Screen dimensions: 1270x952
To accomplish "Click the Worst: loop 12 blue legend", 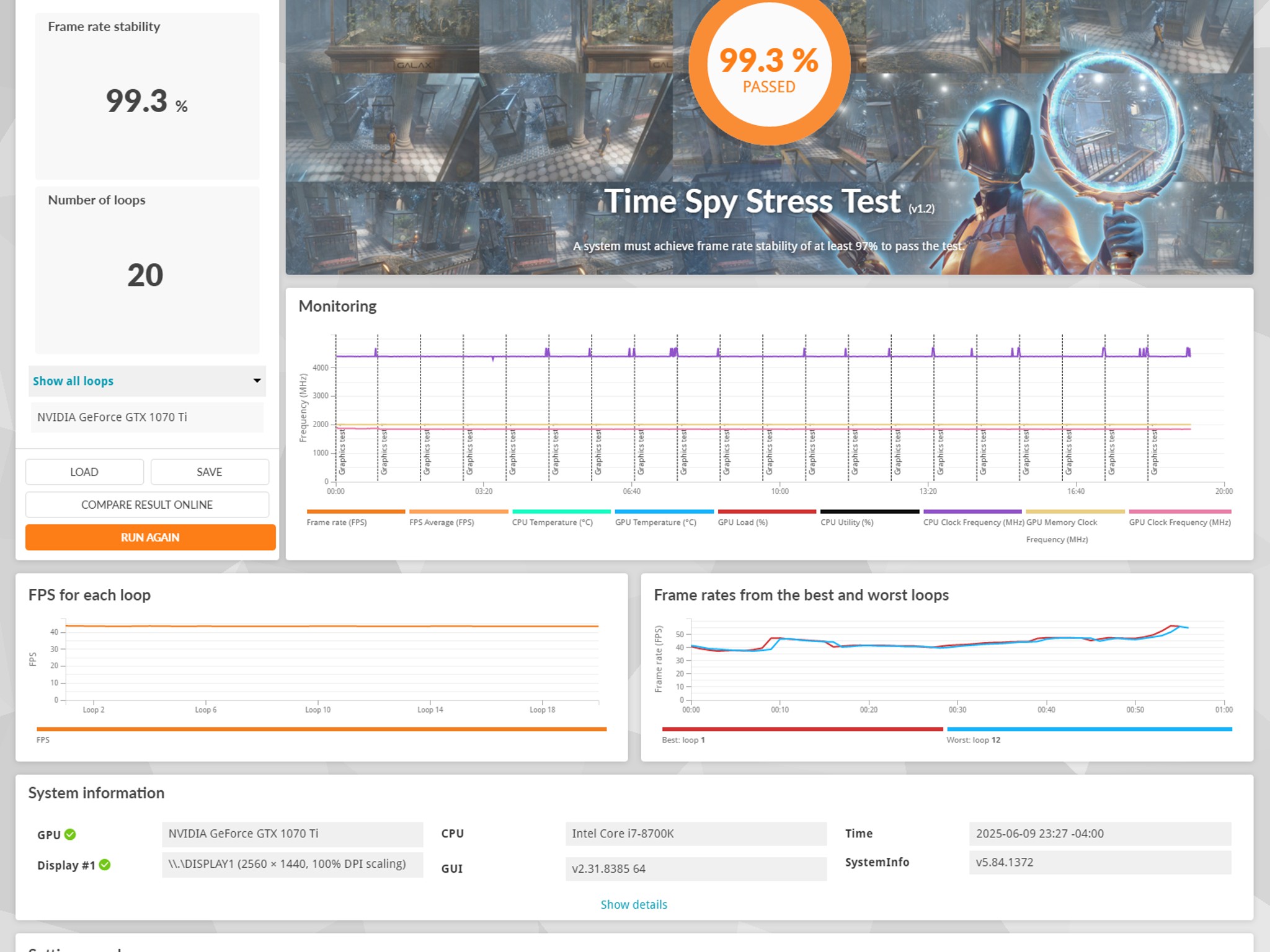I will (x=1089, y=729).
